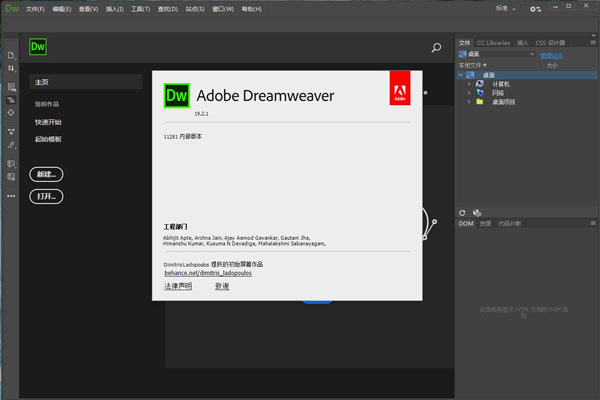
Task: Click the connect-to-server icon beside refresh
Action: [477, 213]
